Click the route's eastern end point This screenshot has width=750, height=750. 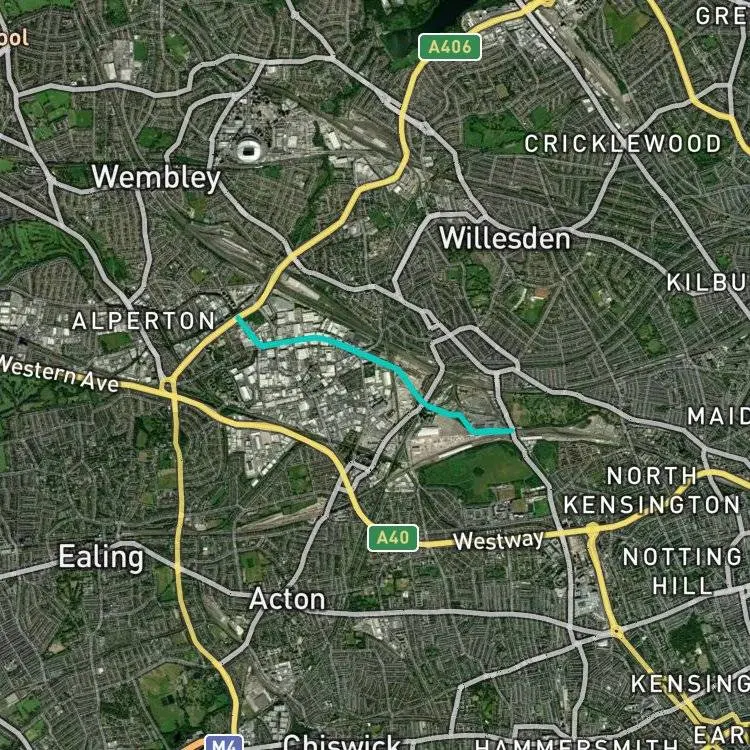click(x=513, y=431)
